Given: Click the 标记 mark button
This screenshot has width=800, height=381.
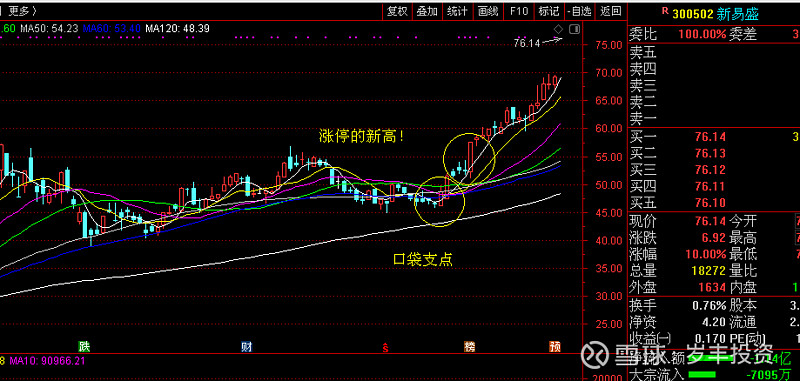Looking at the screenshot, I should click(x=549, y=11).
